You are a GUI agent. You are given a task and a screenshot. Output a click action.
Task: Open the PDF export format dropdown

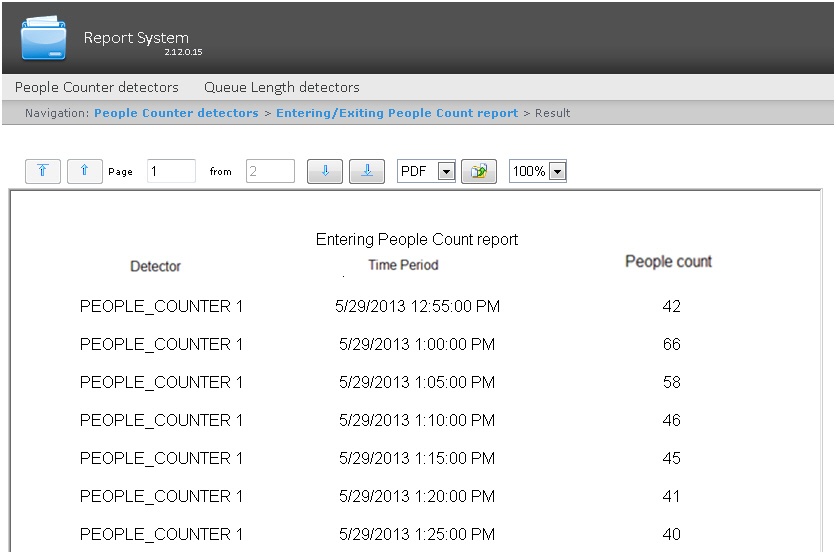[426, 171]
